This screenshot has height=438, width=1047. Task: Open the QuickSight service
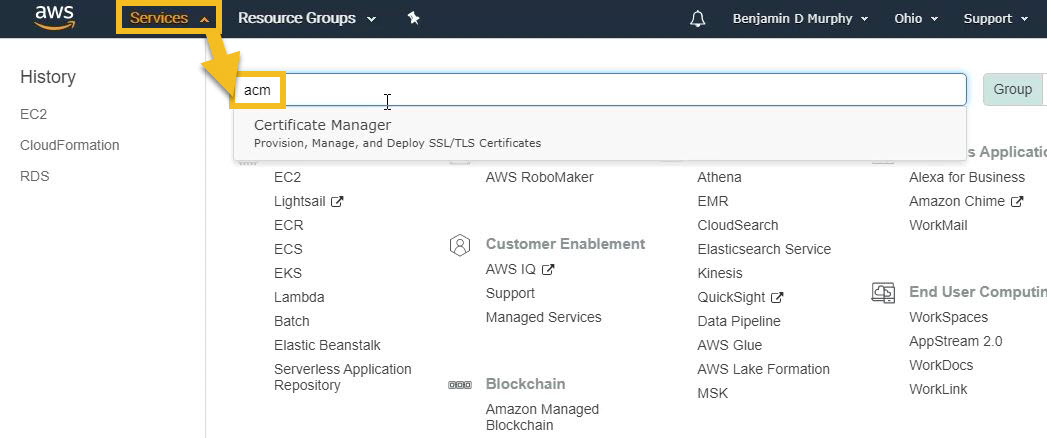pos(731,297)
